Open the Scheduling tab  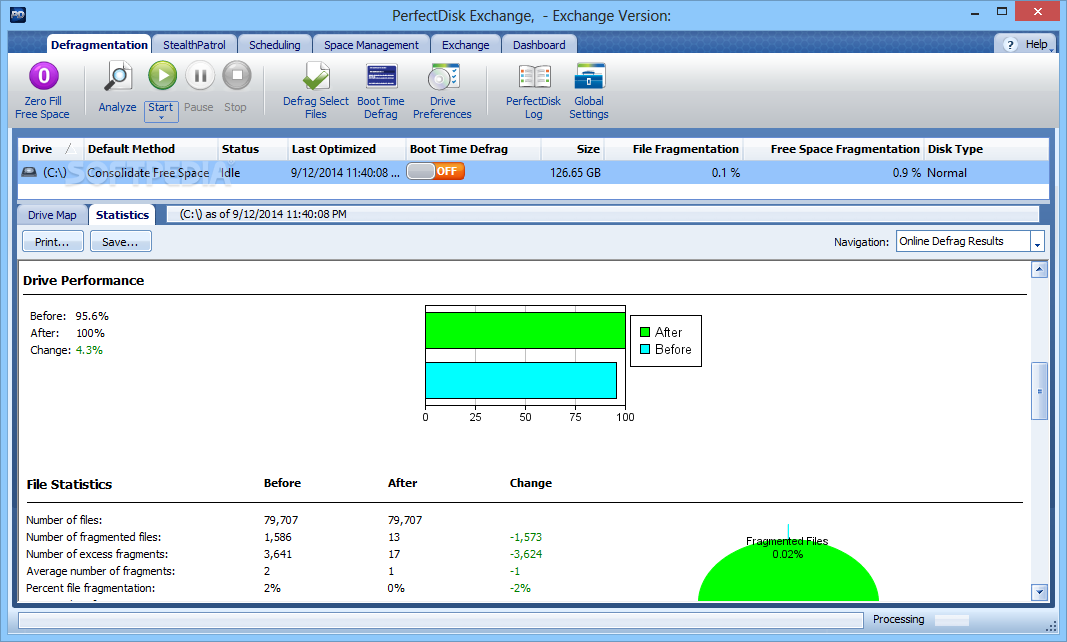[274, 44]
